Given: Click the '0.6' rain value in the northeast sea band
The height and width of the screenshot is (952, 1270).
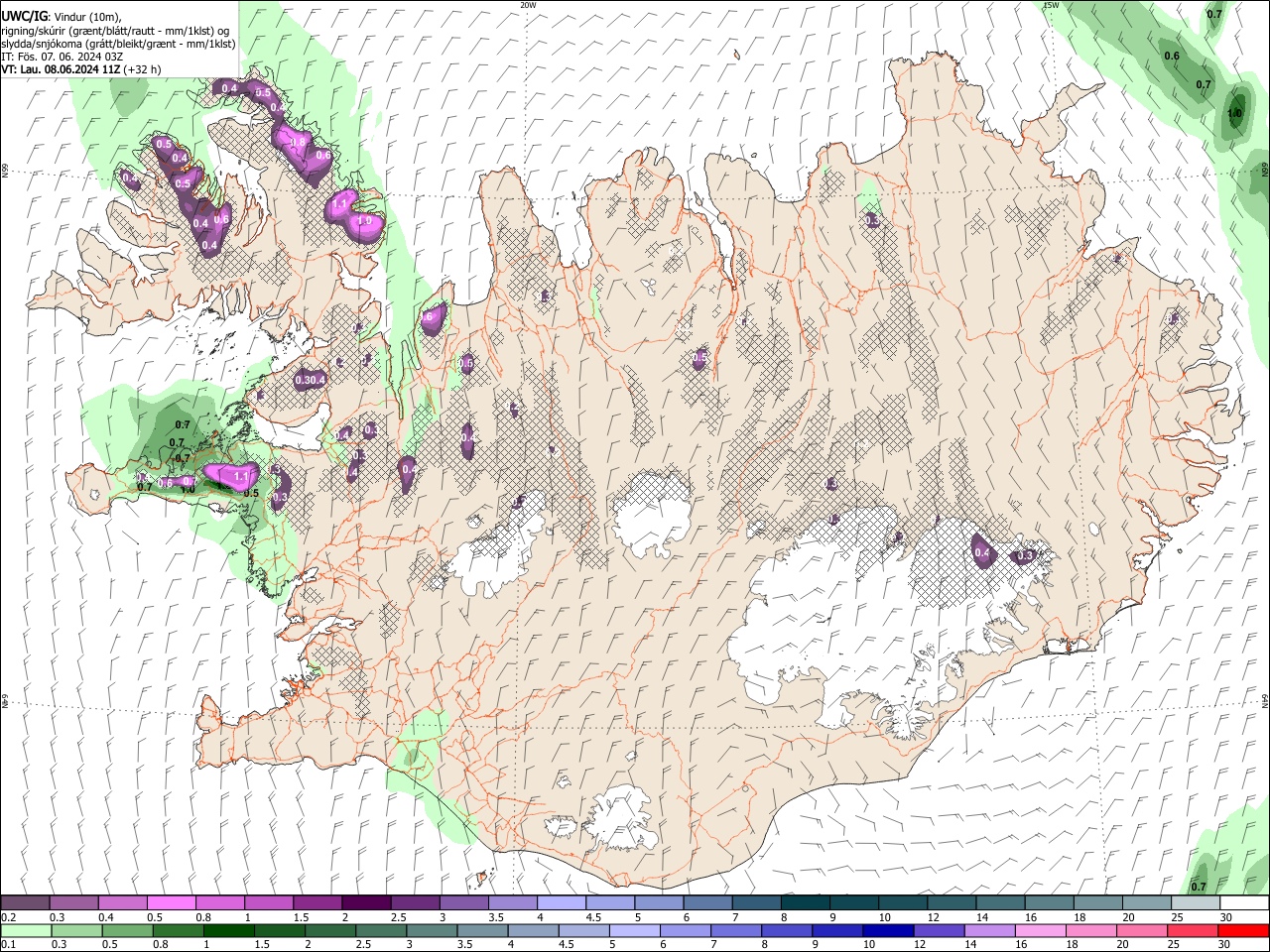Looking at the screenshot, I should pyautogui.click(x=1172, y=57).
